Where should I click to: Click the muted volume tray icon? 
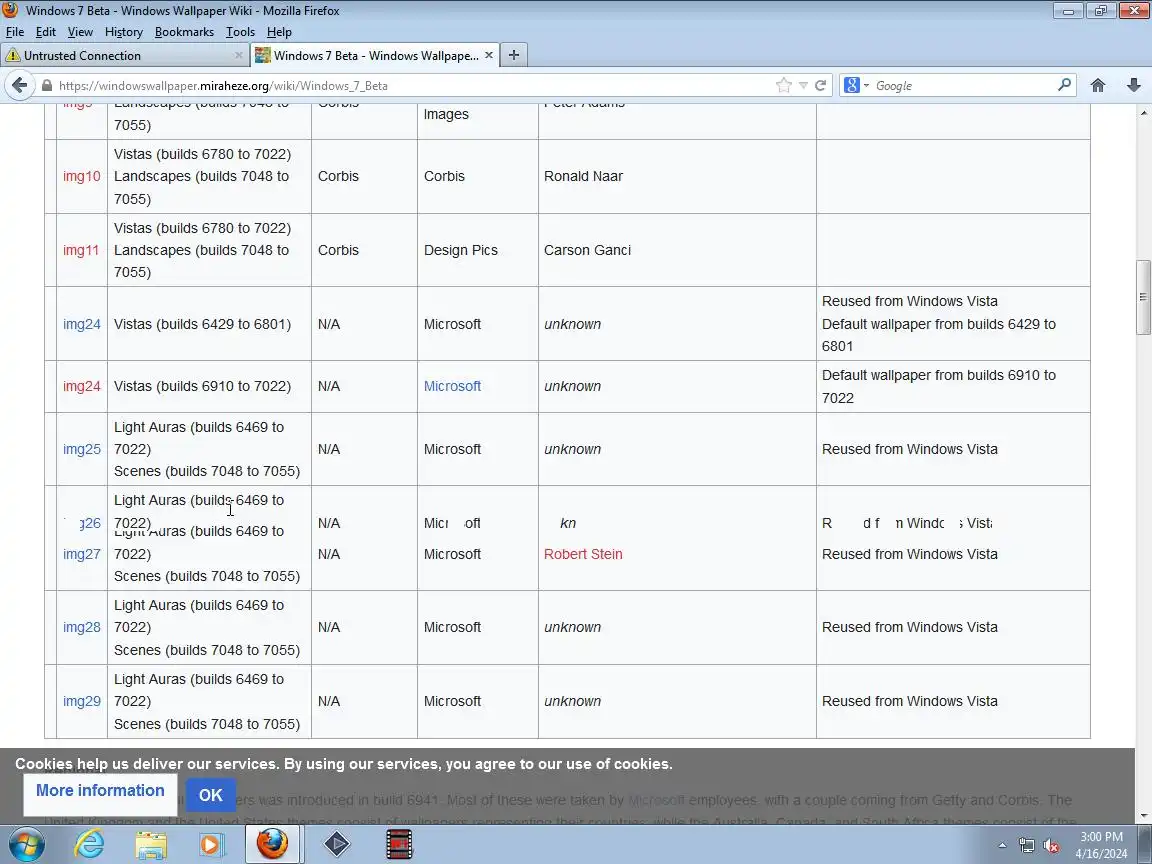pos(1051,846)
